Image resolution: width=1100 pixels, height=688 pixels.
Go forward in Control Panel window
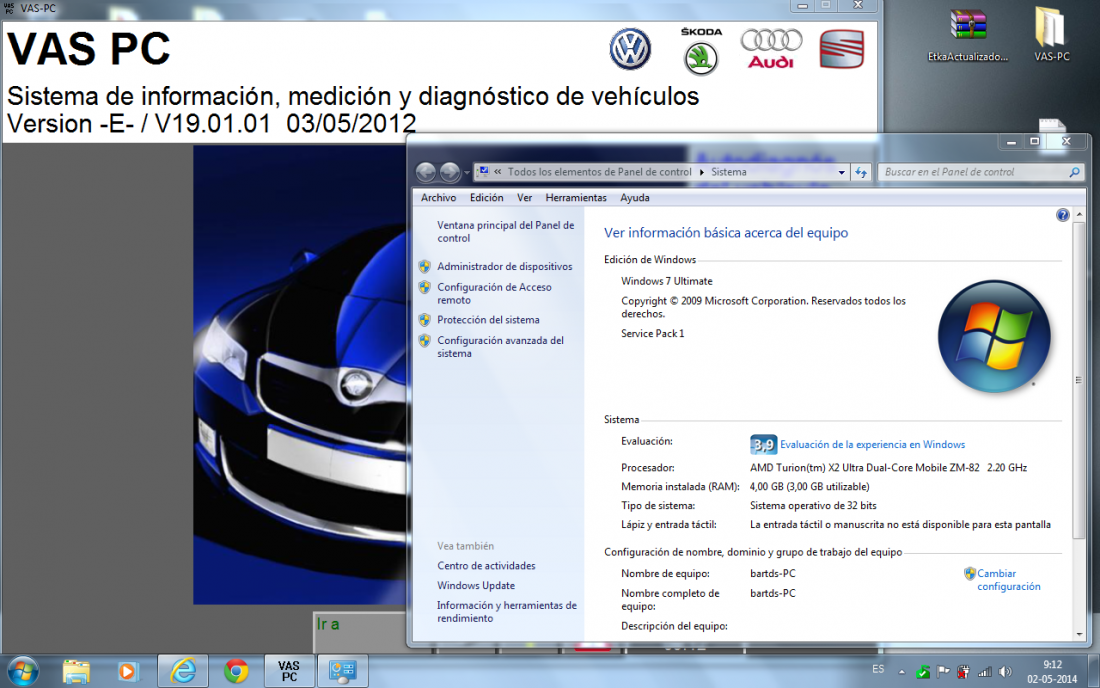coord(450,172)
